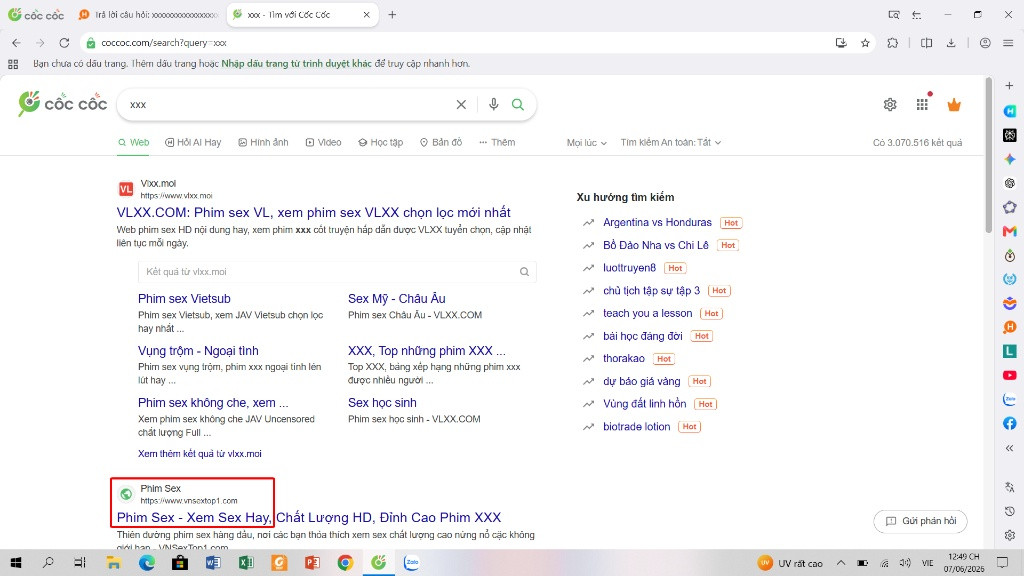
Task: Open File Explorer from taskbar
Action: tap(114, 563)
